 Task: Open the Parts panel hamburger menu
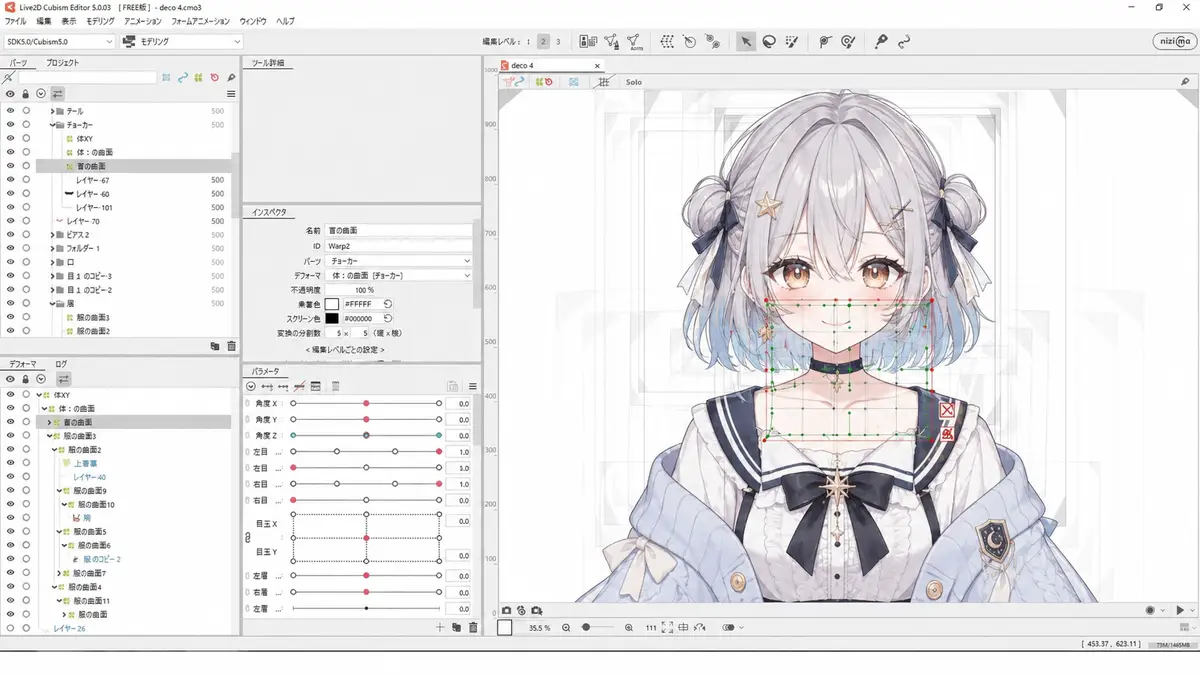231,94
